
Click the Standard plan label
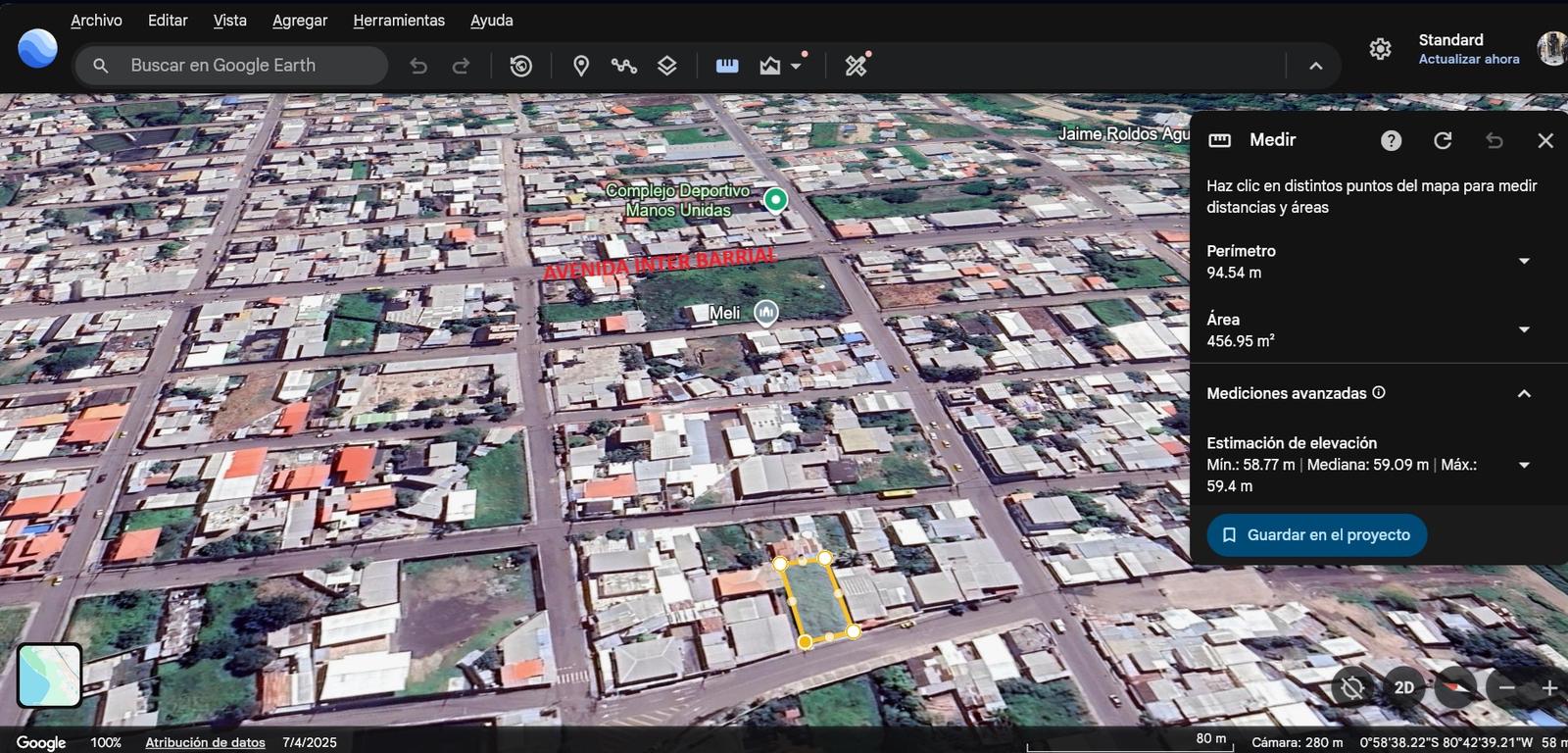[x=1450, y=40]
